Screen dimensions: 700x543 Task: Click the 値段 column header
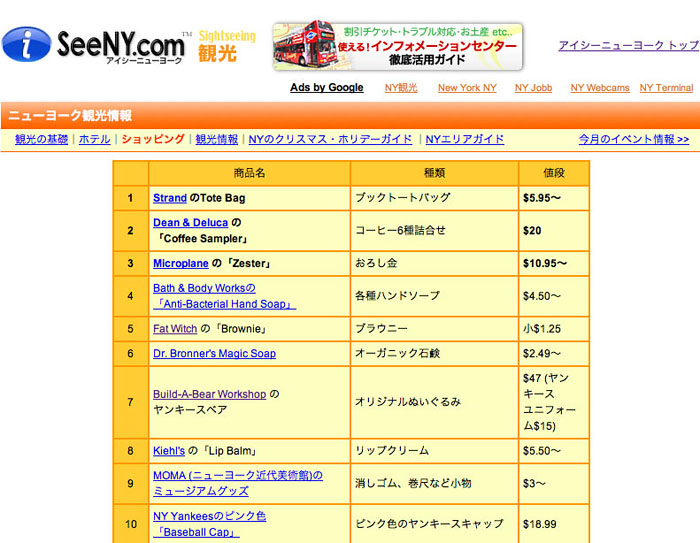pyautogui.click(x=554, y=173)
